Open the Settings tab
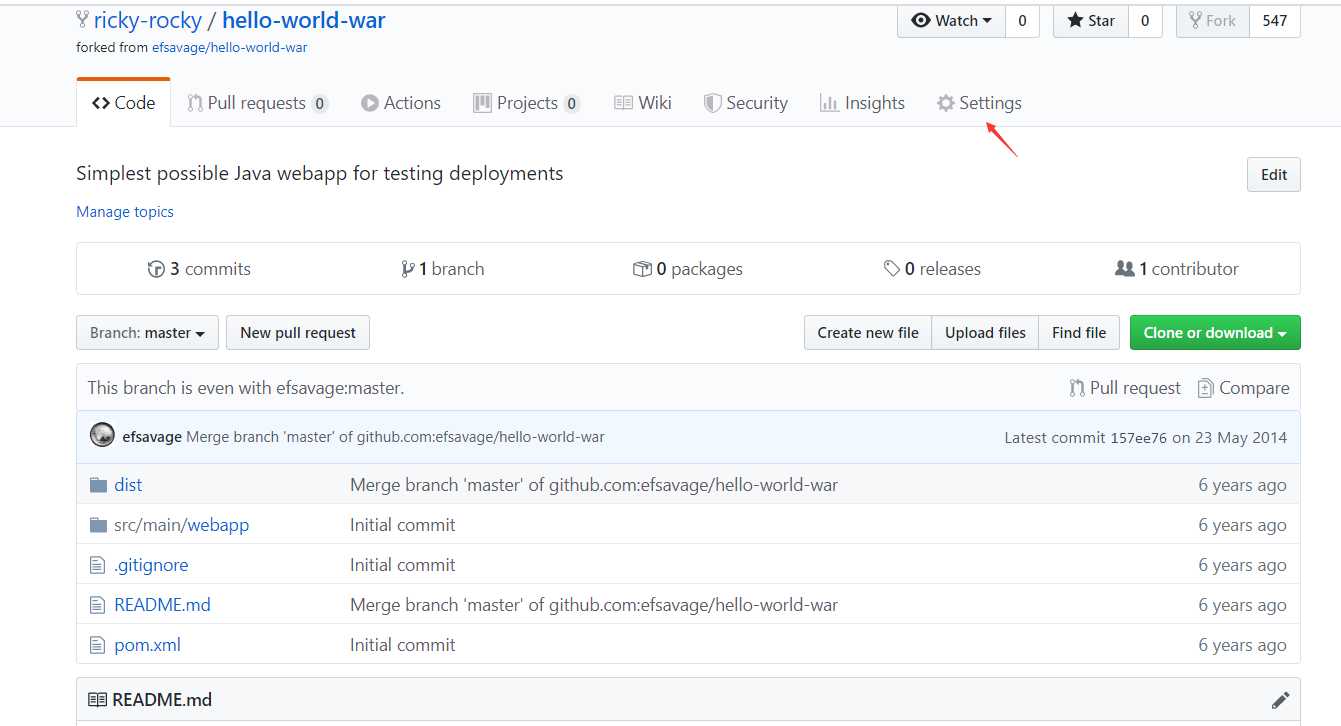The image size is (1341, 726). (979, 103)
